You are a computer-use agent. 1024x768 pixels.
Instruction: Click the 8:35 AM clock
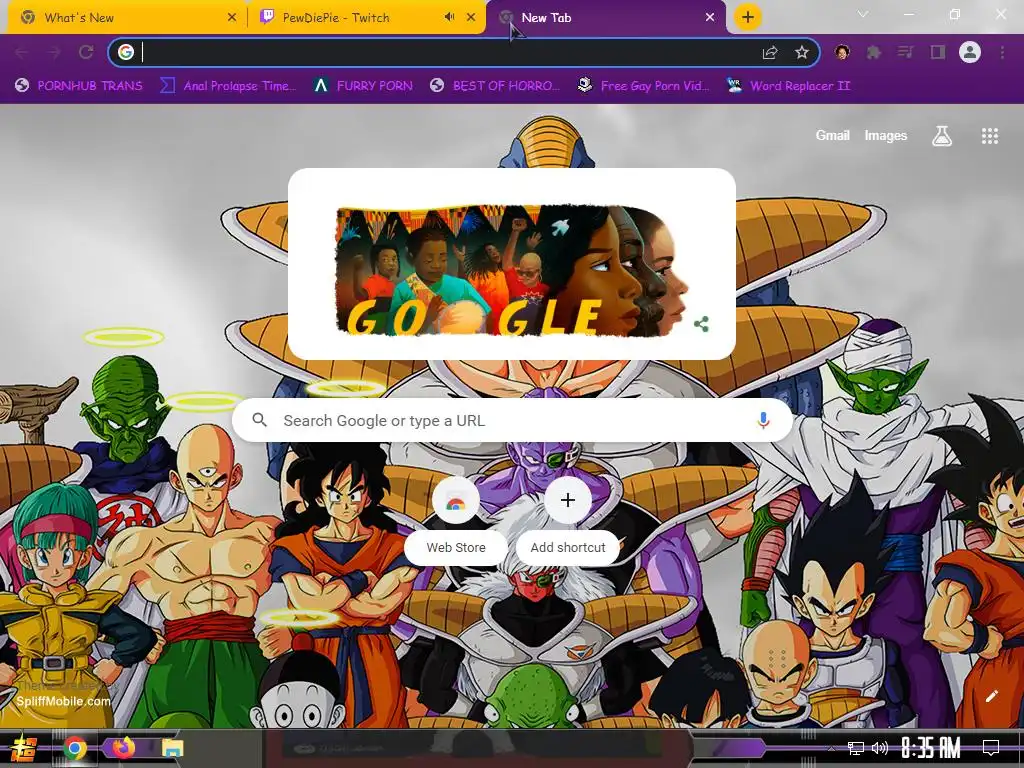pyautogui.click(x=931, y=748)
